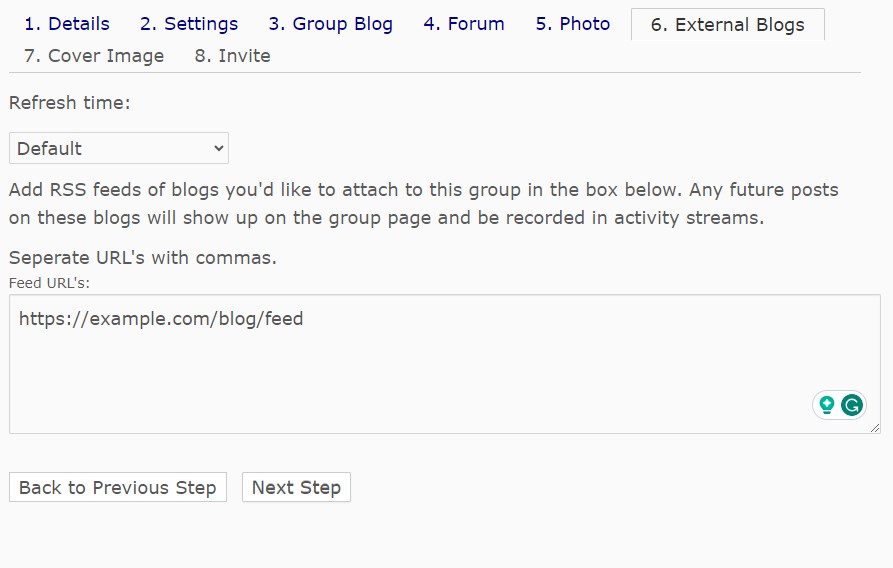The image size is (893, 568).
Task: Click the Refresh time dropdown arrow
Action: (219, 149)
